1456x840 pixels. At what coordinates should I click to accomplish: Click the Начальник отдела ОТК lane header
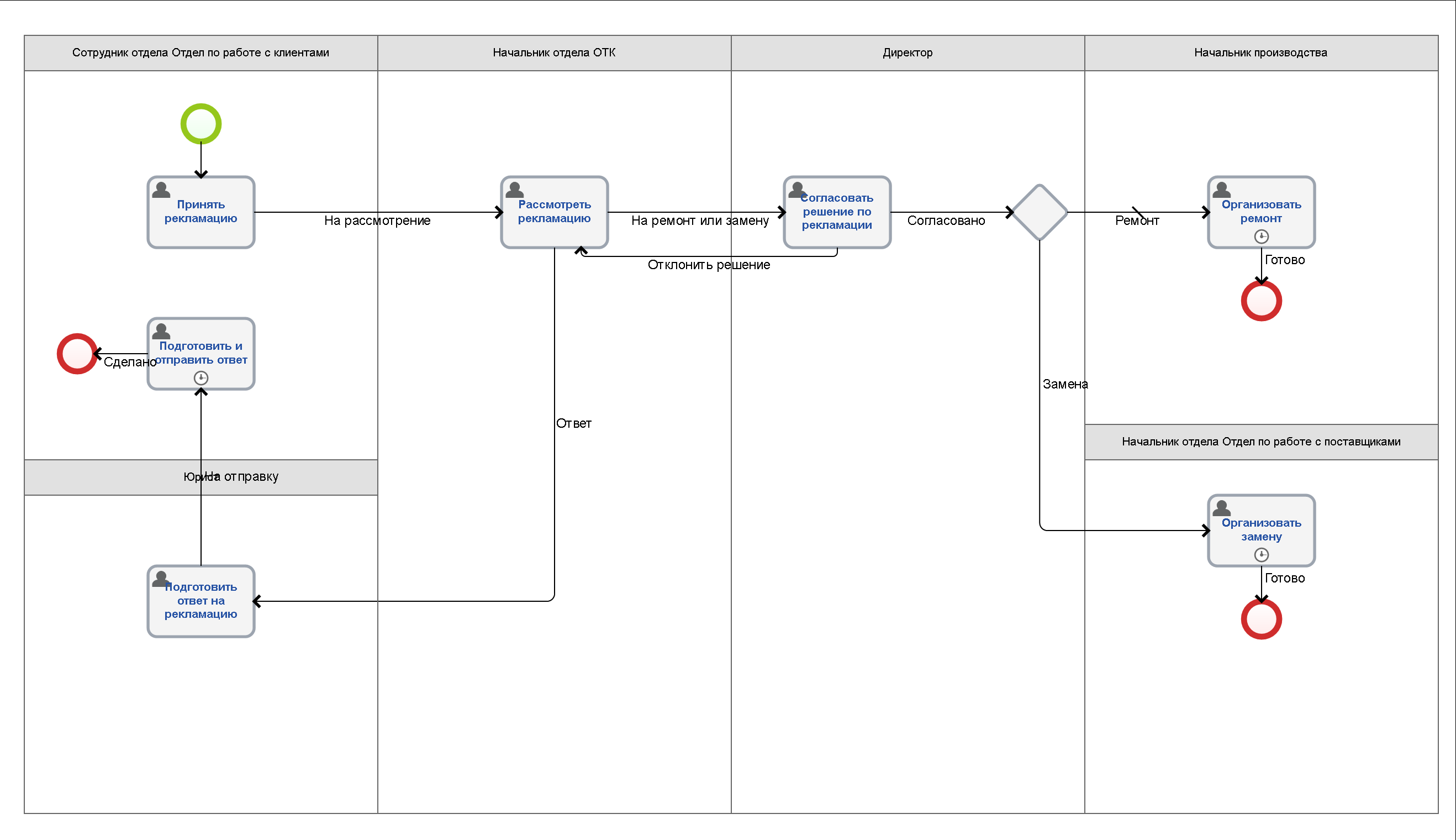[x=553, y=53]
